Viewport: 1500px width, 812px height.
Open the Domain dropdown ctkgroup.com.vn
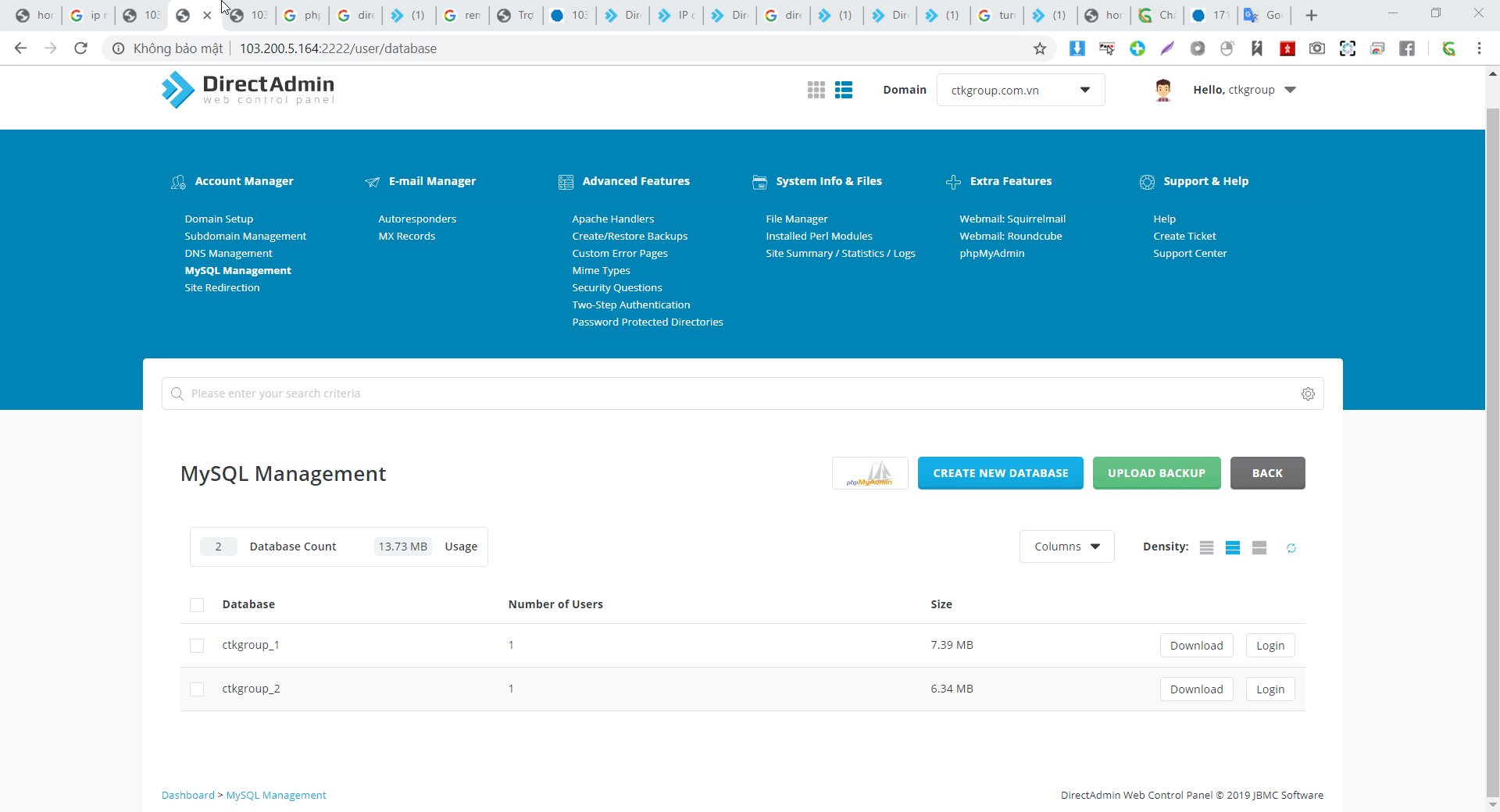tap(1020, 90)
